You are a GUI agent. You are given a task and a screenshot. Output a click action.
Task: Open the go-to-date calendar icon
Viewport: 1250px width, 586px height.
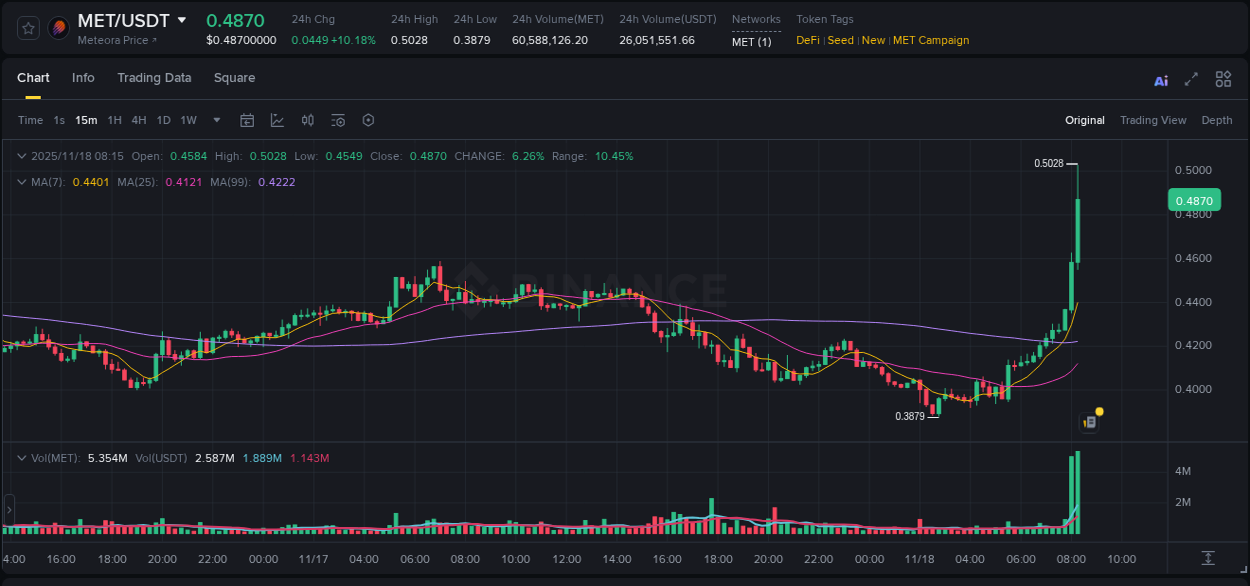[247, 120]
